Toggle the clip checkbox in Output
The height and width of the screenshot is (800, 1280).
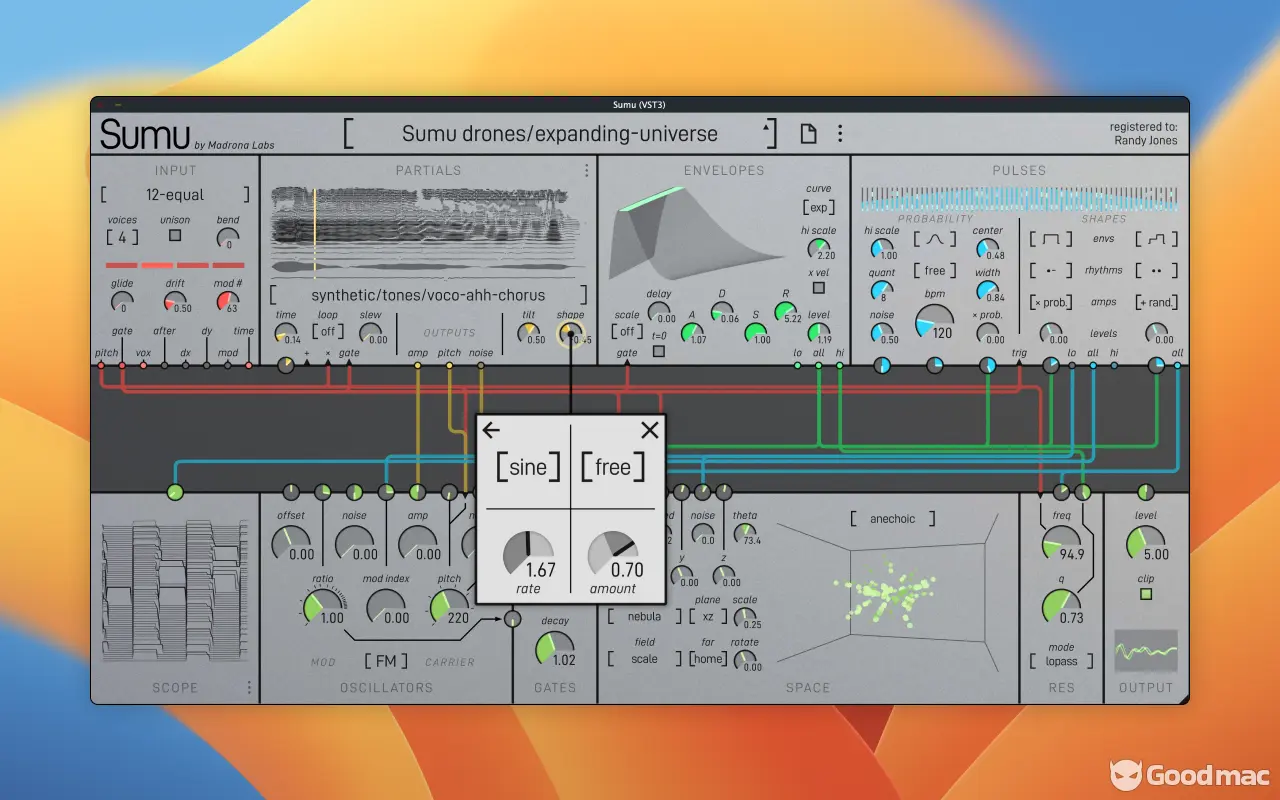(x=1146, y=594)
